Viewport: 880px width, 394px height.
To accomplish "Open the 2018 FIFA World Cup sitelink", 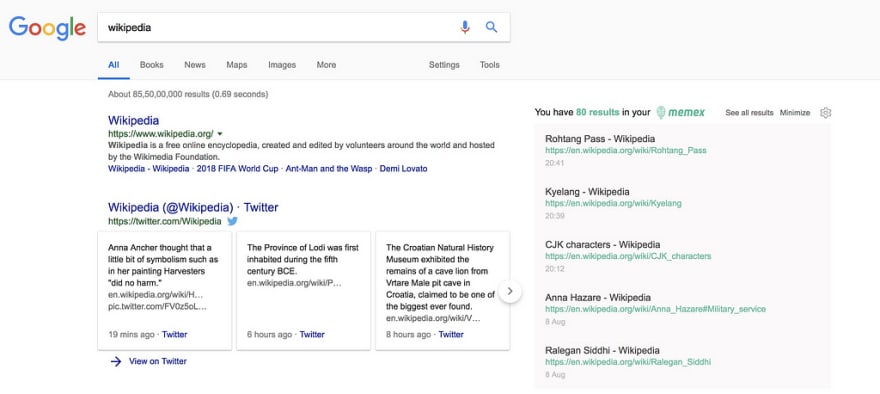I will point(237,168).
